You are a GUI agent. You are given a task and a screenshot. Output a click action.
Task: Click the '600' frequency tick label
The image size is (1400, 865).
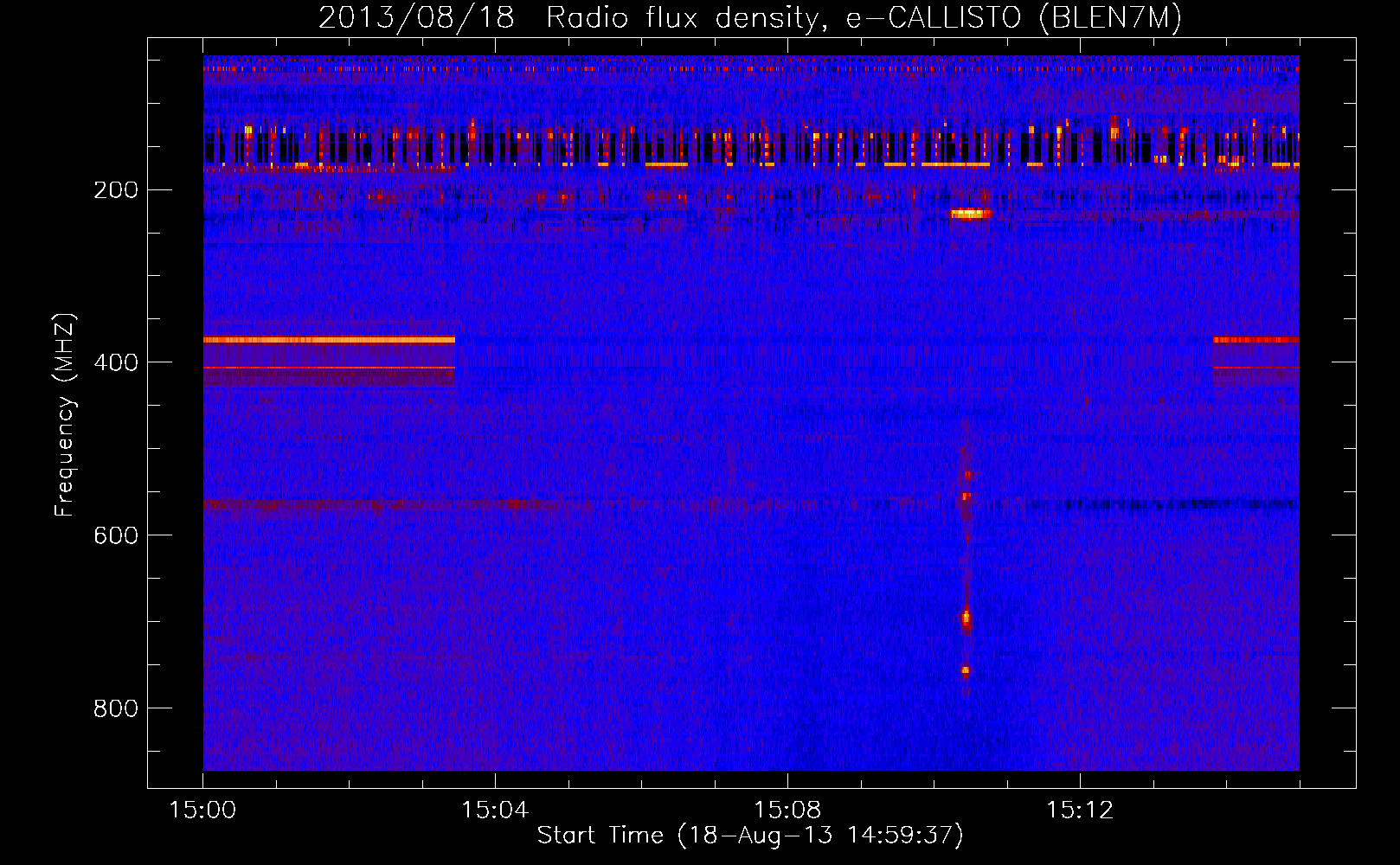(116, 535)
